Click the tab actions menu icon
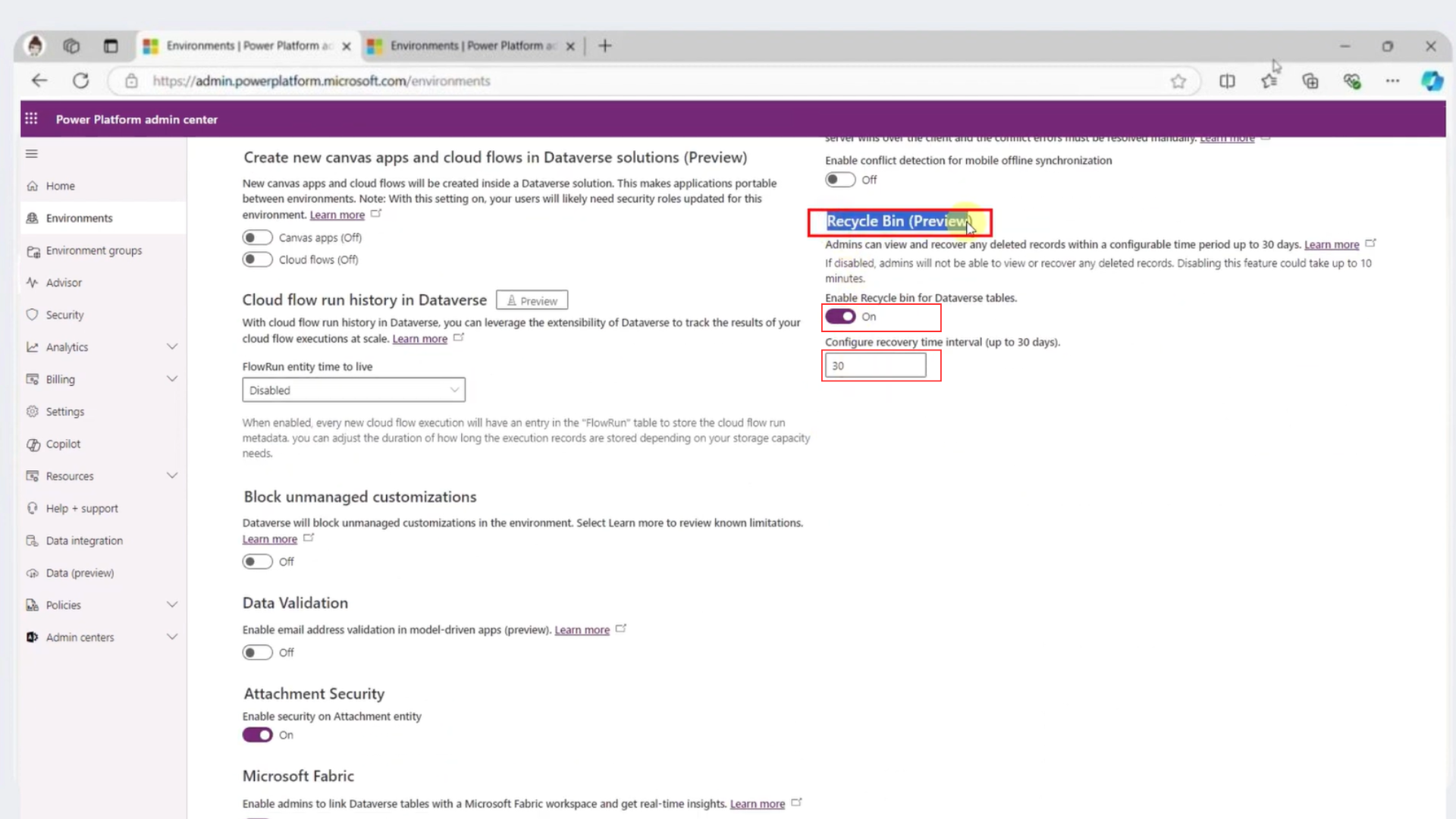Viewport: 1456px width, 819px height. click(111, 46)
